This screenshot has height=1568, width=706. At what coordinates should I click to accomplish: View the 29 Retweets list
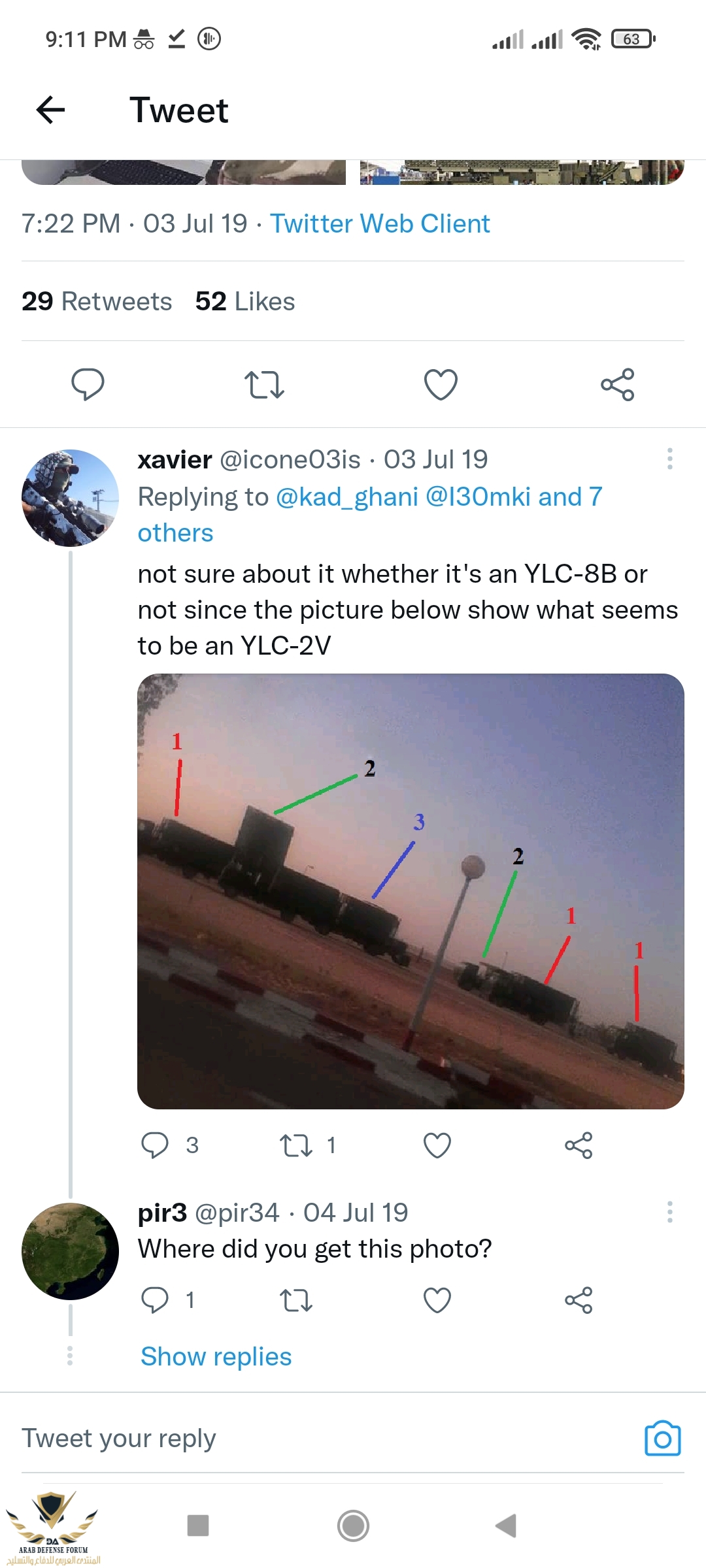[97, 301]
